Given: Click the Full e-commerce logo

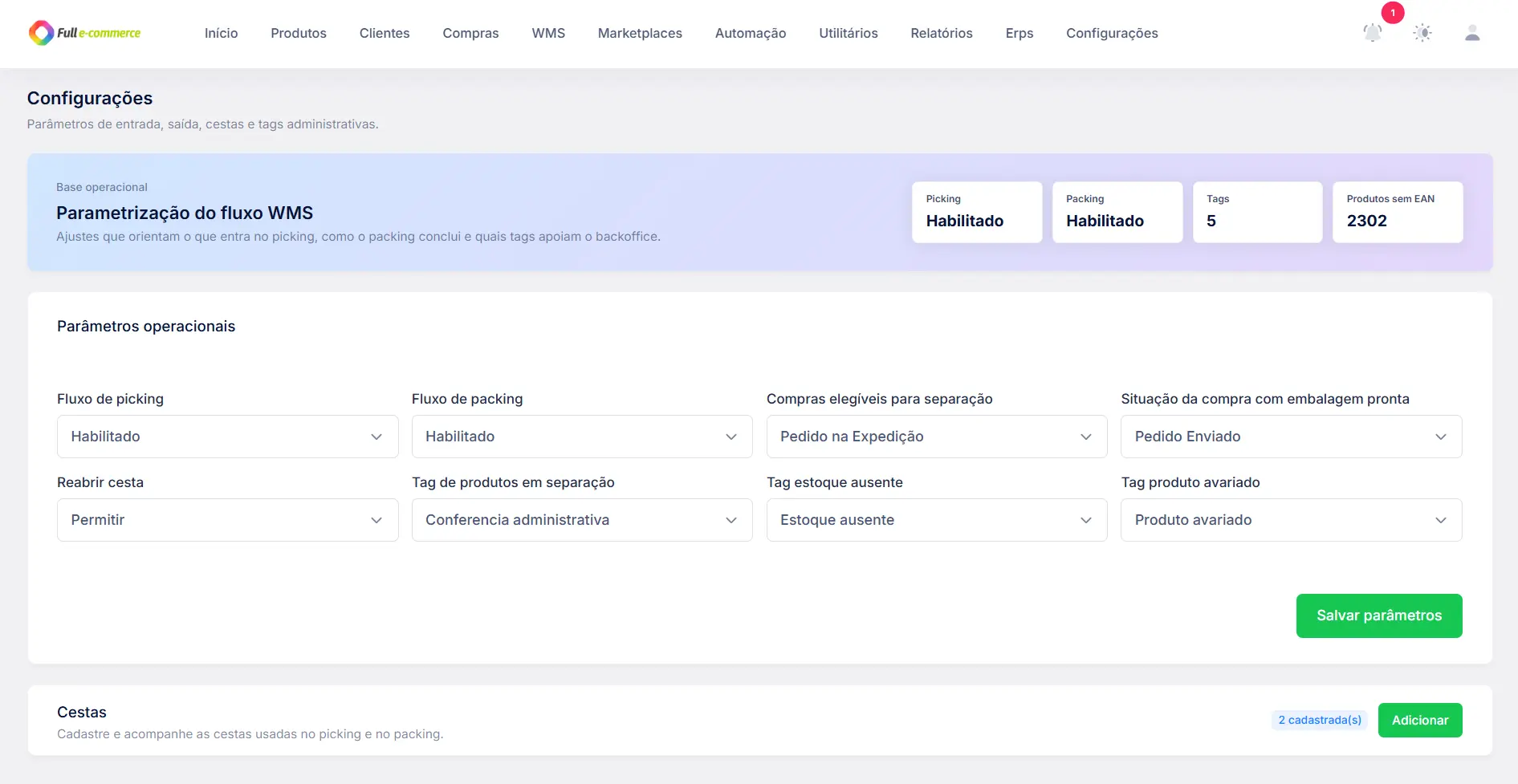Looking at the screenshot, I should pyautogui.click(x=84, y=33).
